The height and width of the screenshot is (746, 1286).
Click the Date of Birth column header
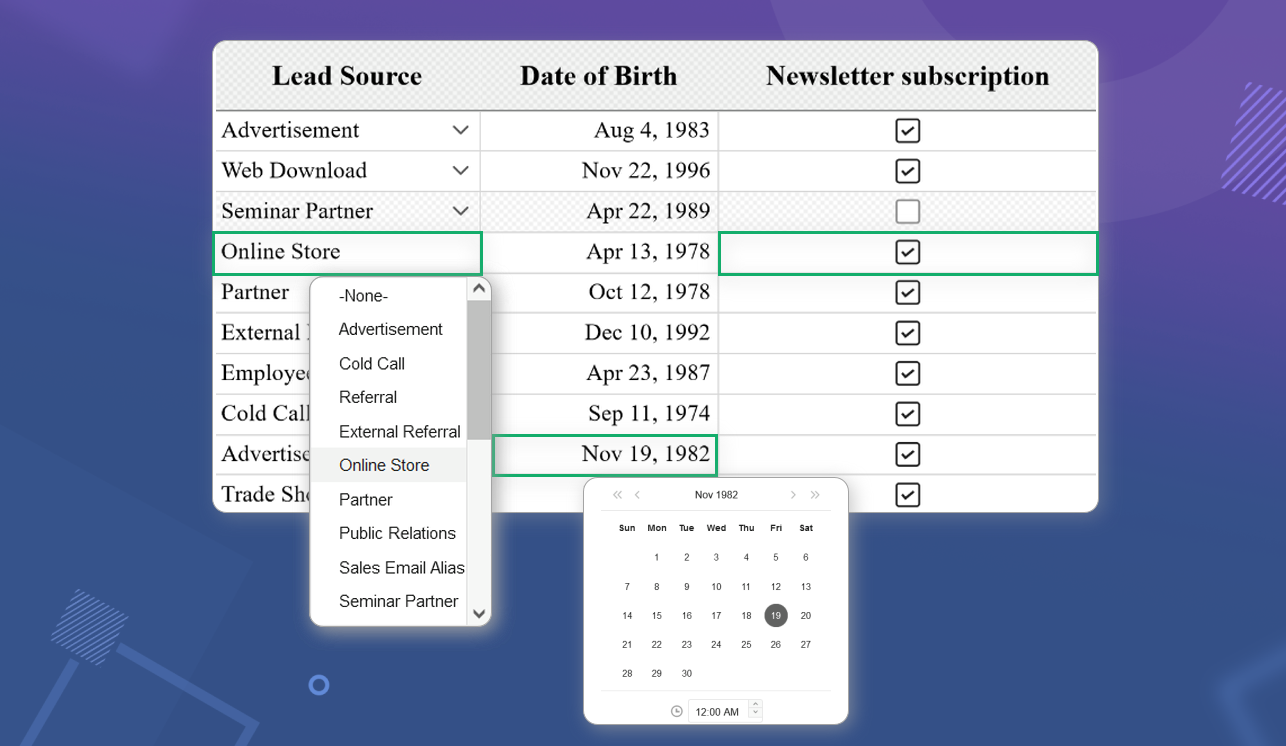[x=599, y=76]
